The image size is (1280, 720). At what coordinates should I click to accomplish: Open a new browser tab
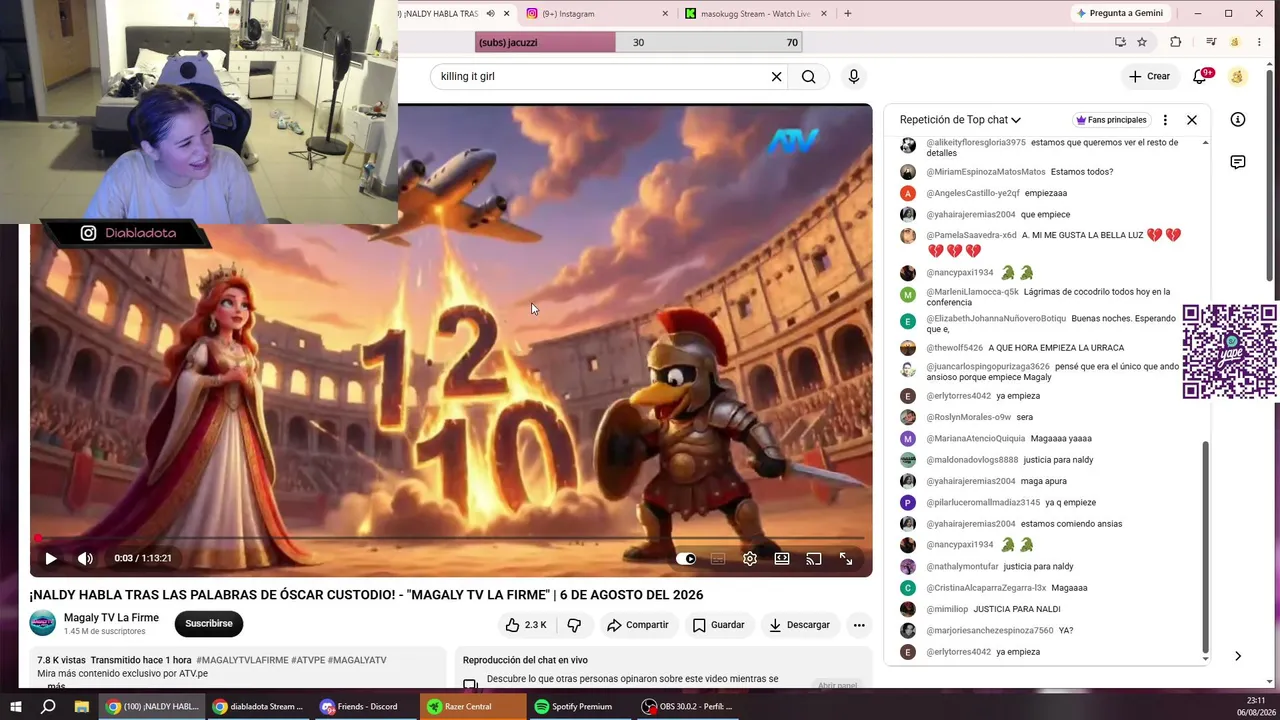click(848, 14)
